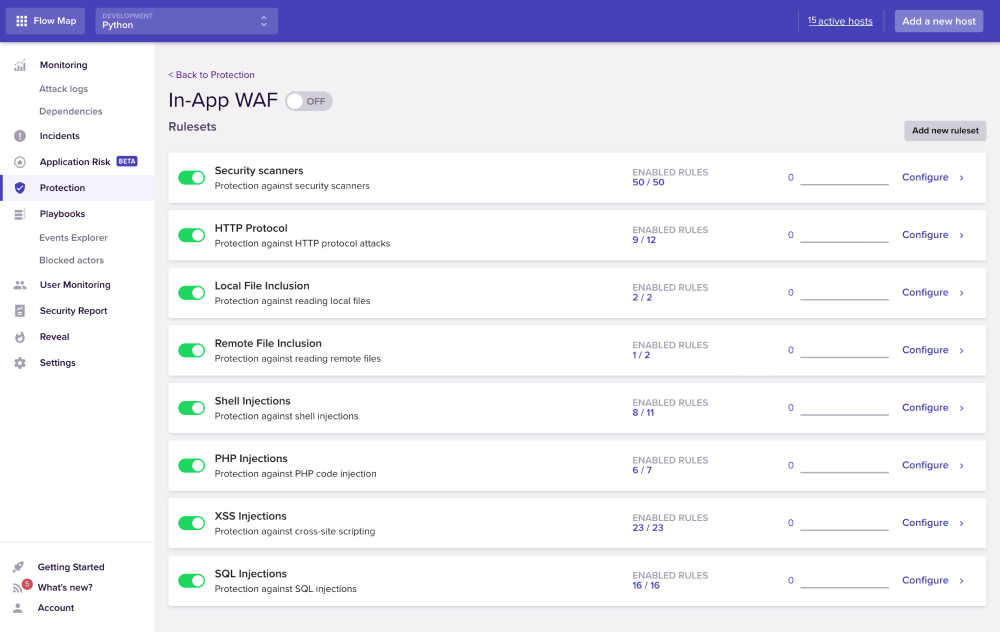
Task: Click the Security Report document icon
Action: click(x=20, y=311)
